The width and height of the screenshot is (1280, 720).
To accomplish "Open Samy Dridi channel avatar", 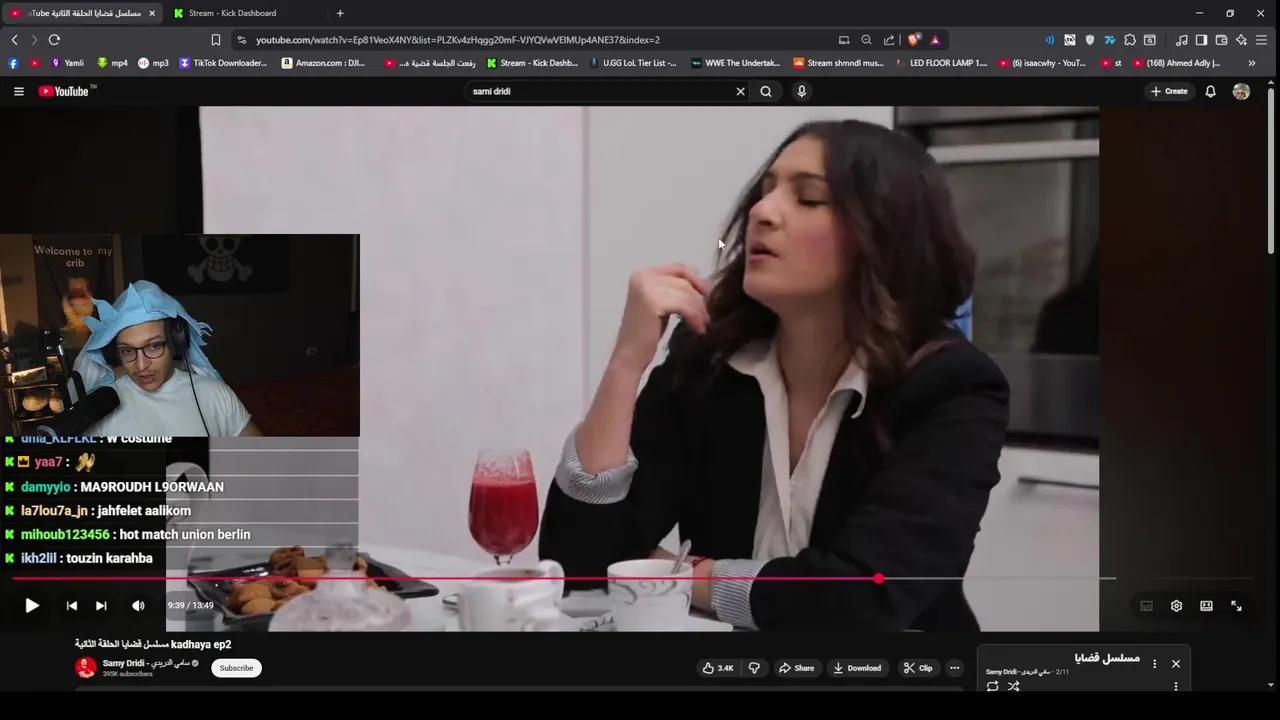I will click(86, 668).
